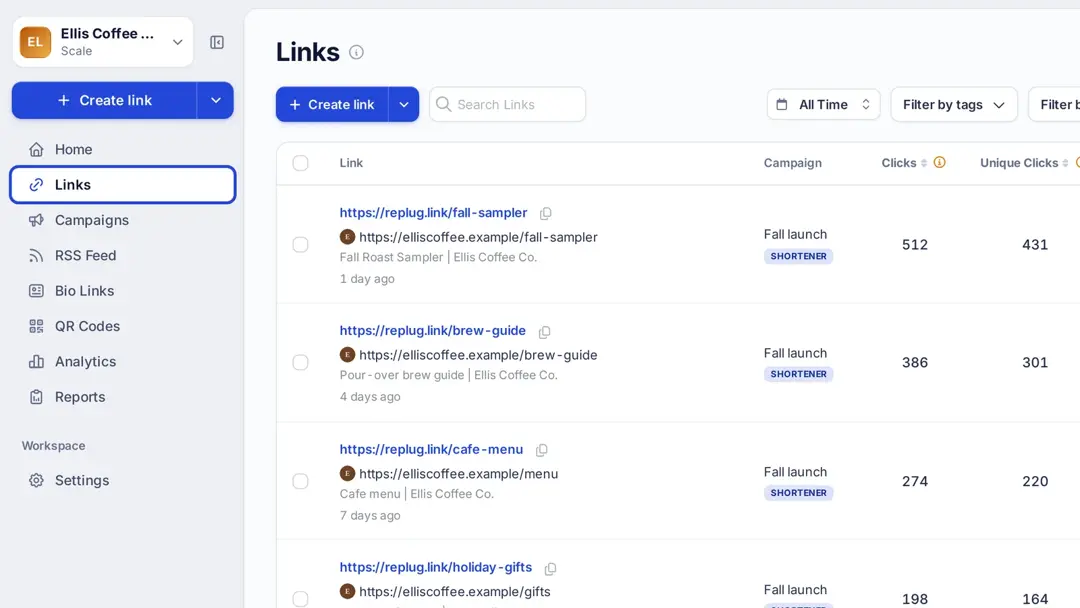
Task: Open Reports in sidebar
Action: point(123,397)
